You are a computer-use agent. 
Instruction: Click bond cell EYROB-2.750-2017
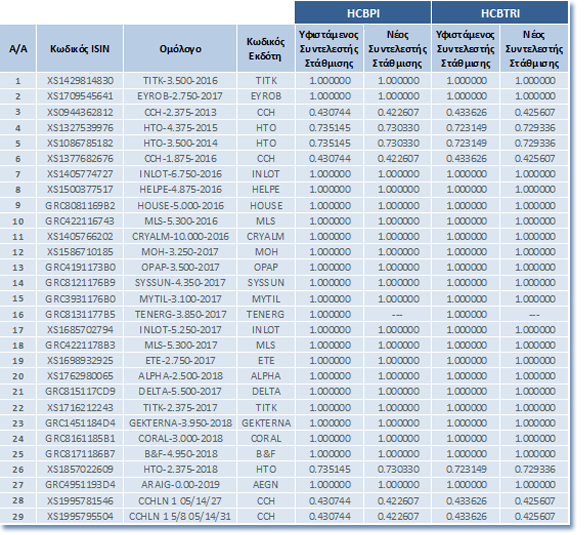(x=180, y=96)
